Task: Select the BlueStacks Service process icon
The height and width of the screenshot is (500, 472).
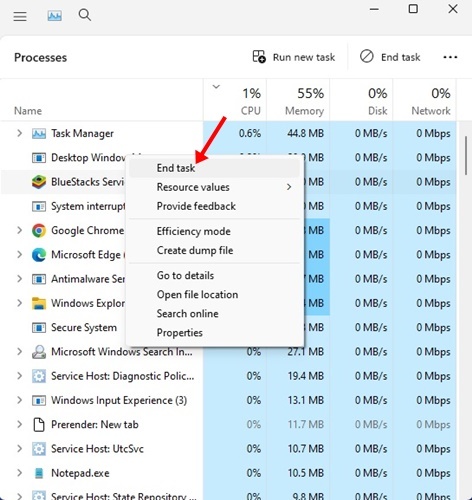Action: 39,182
